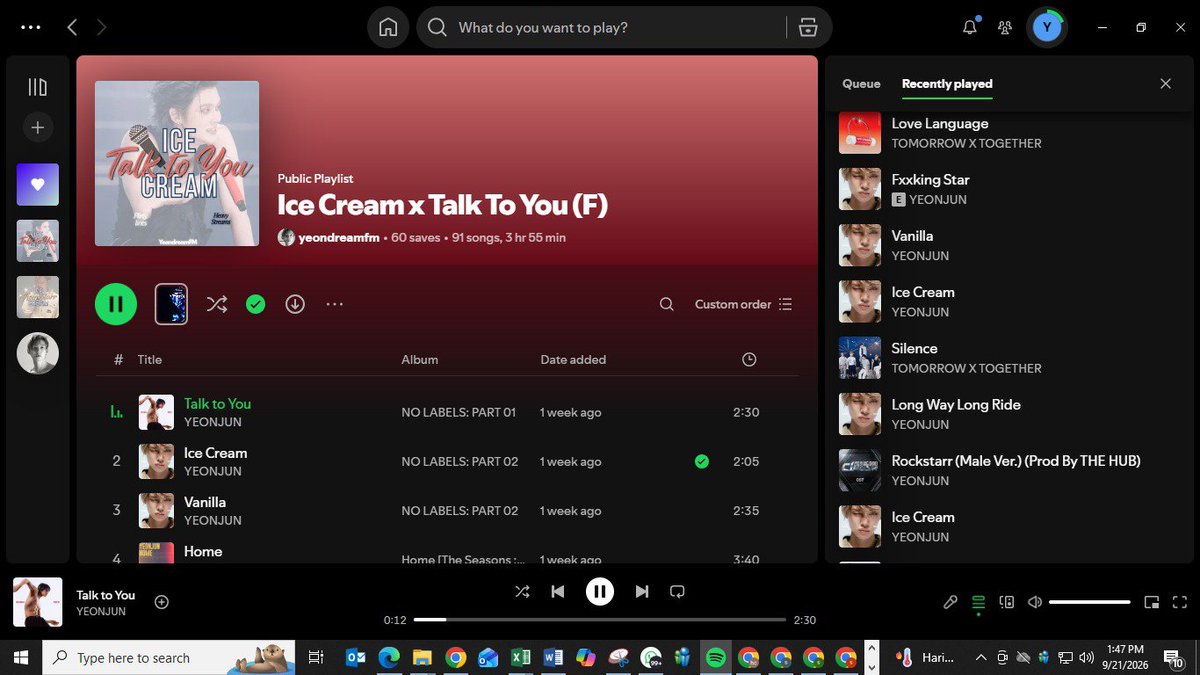1200x675 pixels.
Task: Open the Windows Start menu
Action: 22,658
